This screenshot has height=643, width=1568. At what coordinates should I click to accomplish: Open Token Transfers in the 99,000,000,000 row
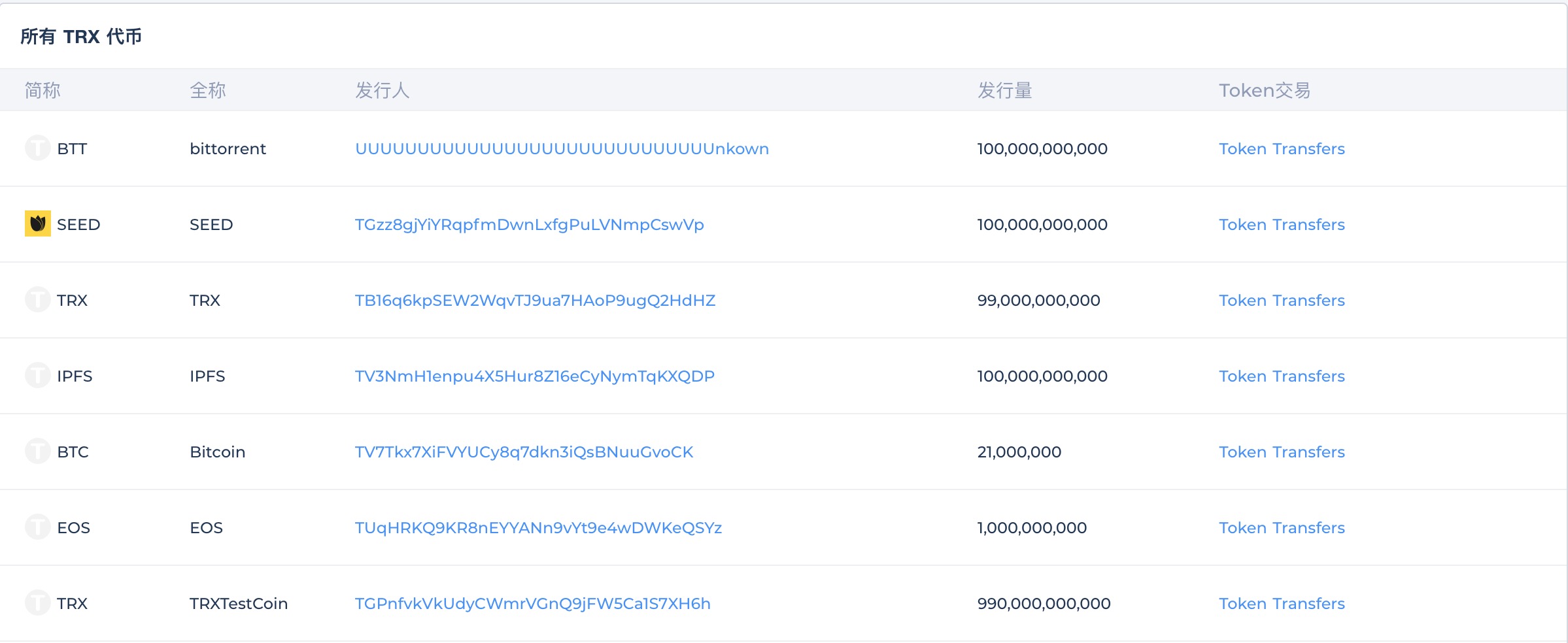click(x=1282, y=301)
